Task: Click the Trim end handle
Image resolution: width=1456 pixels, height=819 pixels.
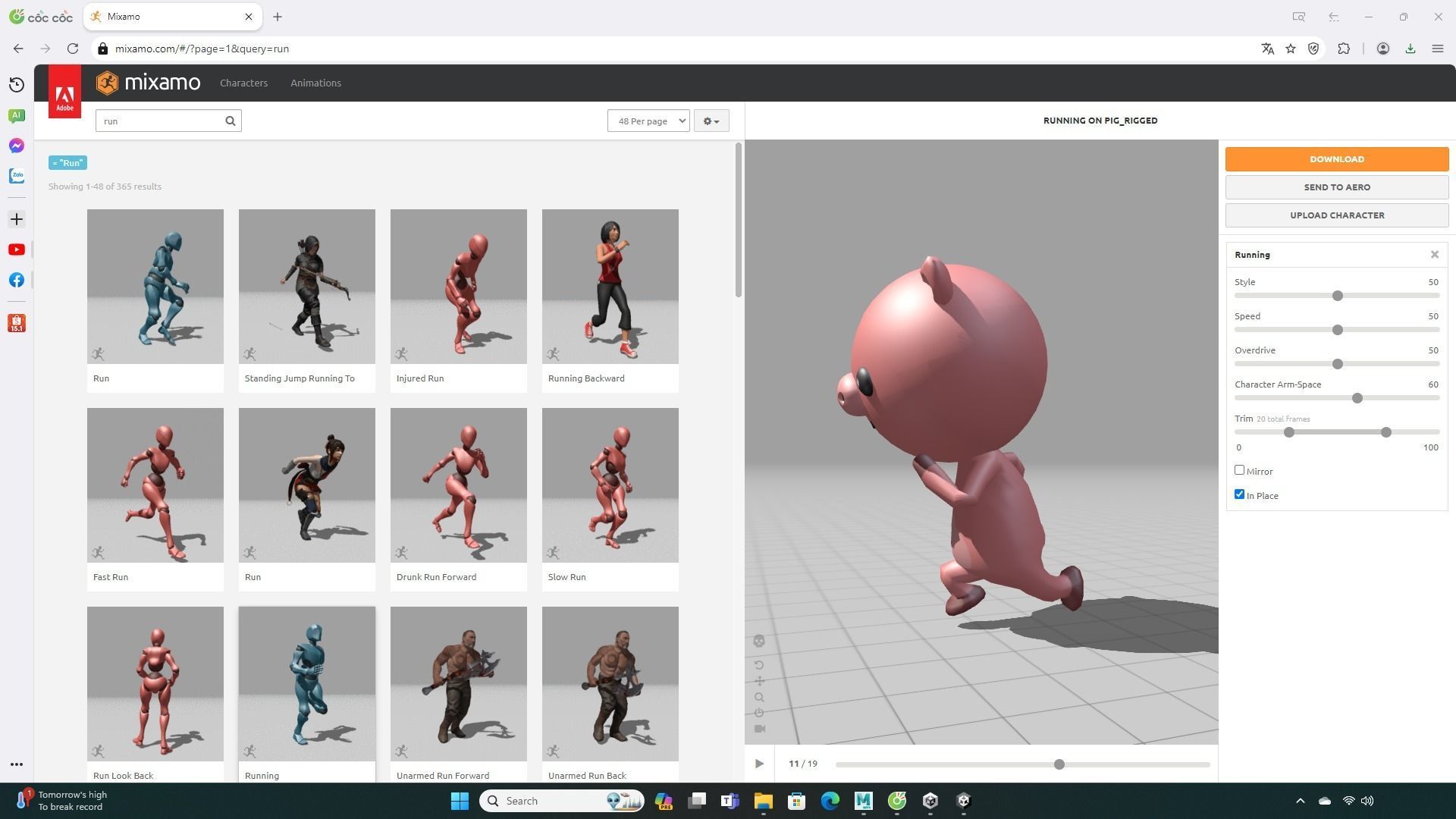Action: (x=1386, y=432)
